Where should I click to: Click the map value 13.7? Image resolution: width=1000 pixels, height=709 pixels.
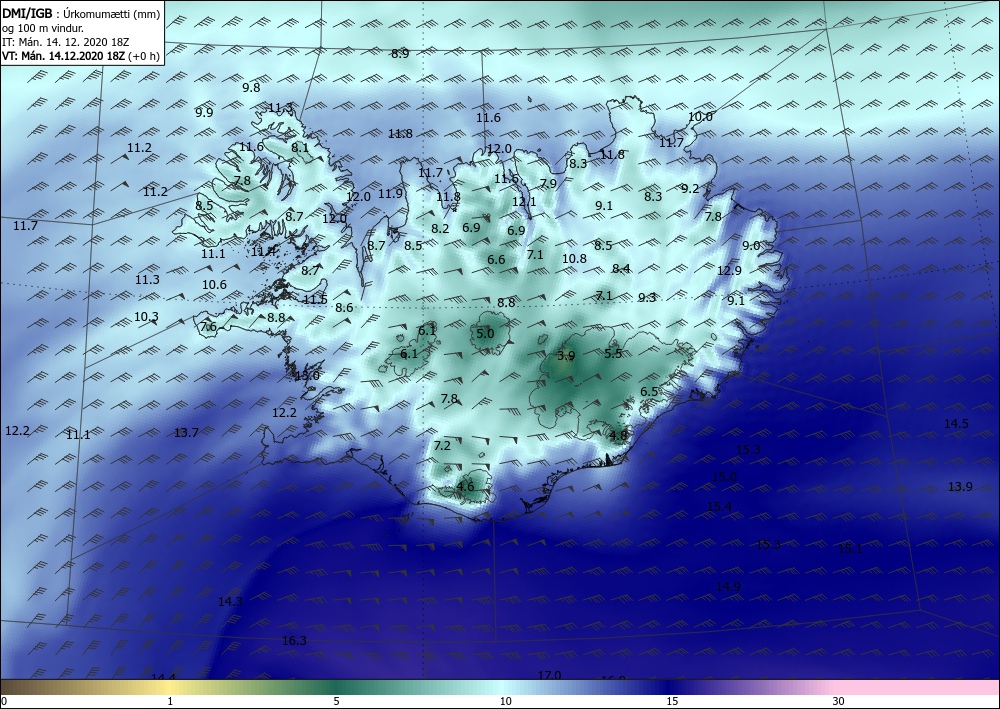pos(186,433)
